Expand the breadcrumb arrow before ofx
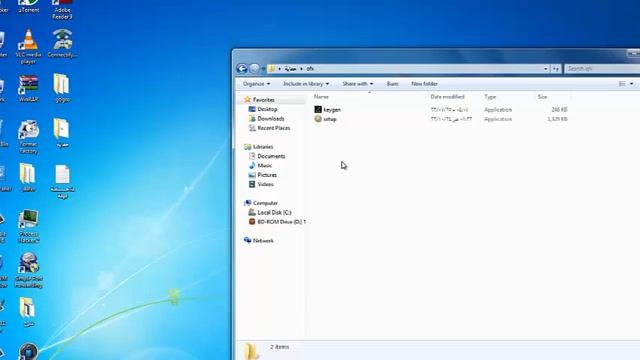The width and height of the screenshot is (640, 360). [302, 69]
